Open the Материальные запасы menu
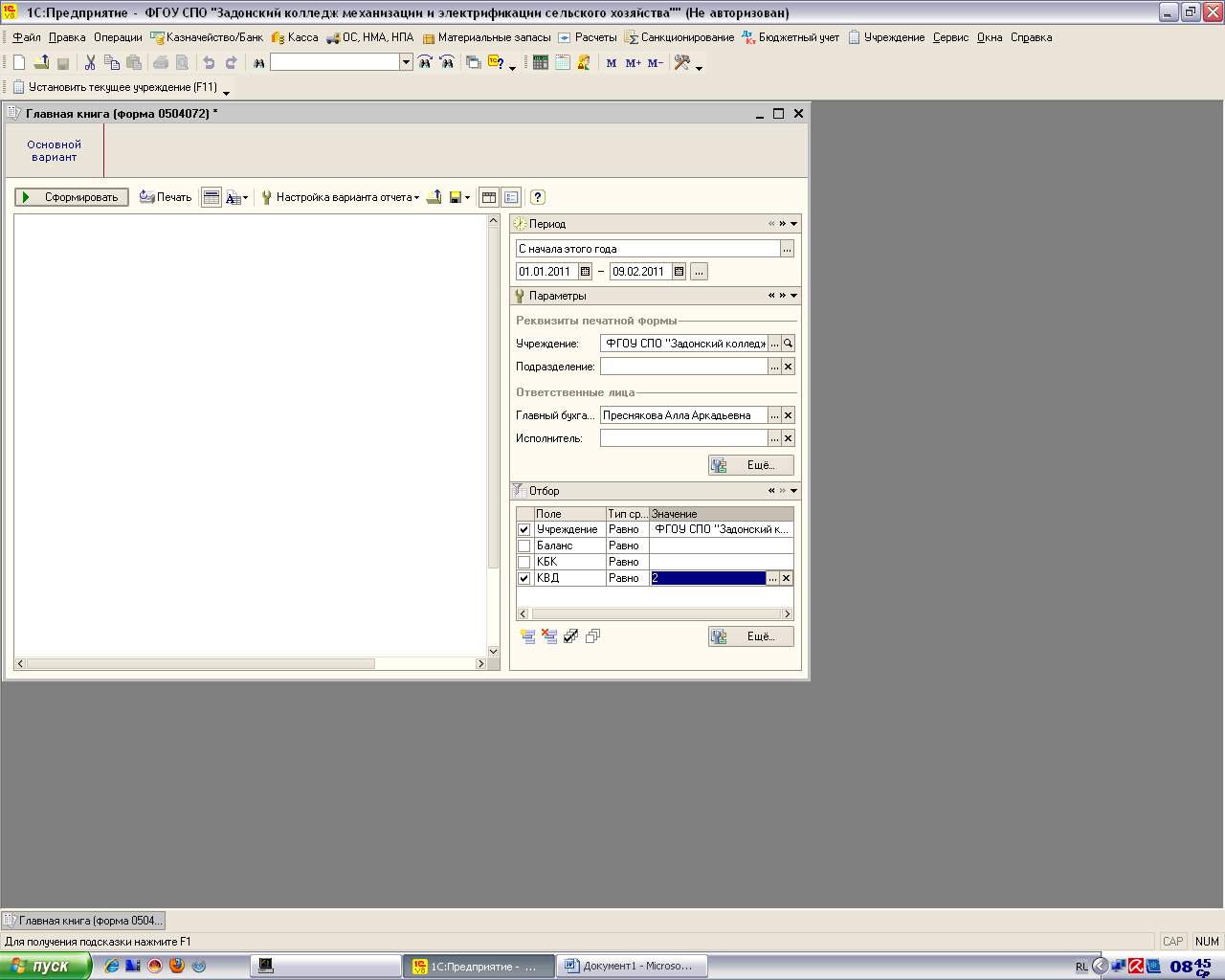This screenshot has height=980, width=1225. 486,37
